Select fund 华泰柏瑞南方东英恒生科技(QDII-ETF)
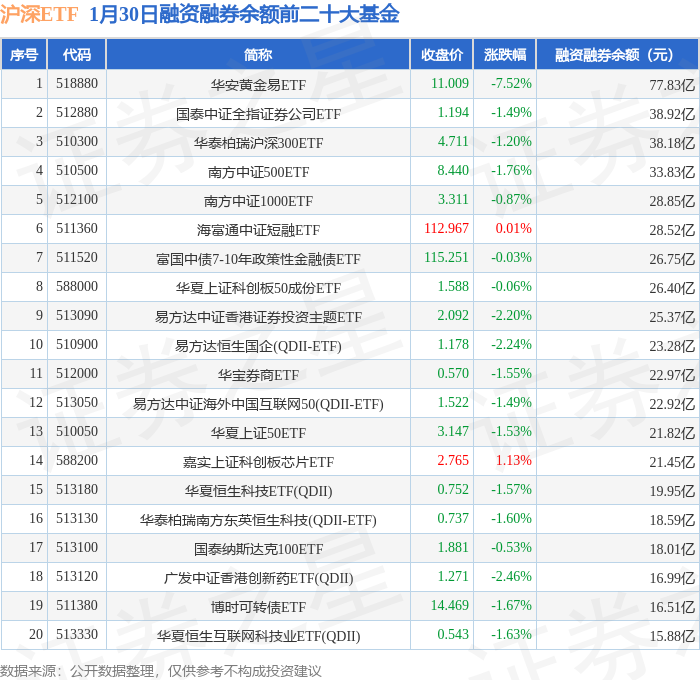The width and height of the screenshot is (700, 680). pos(258,520)
